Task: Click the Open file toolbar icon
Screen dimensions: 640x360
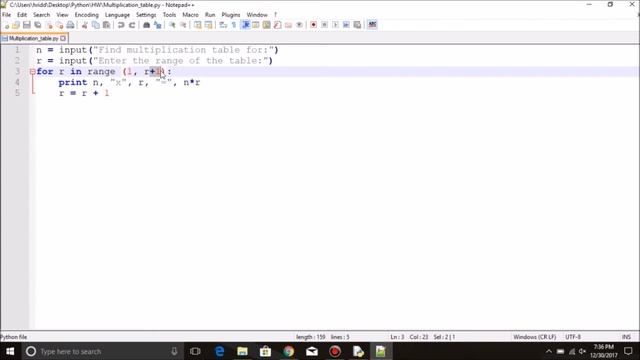Action: click(x=16, y=25)
